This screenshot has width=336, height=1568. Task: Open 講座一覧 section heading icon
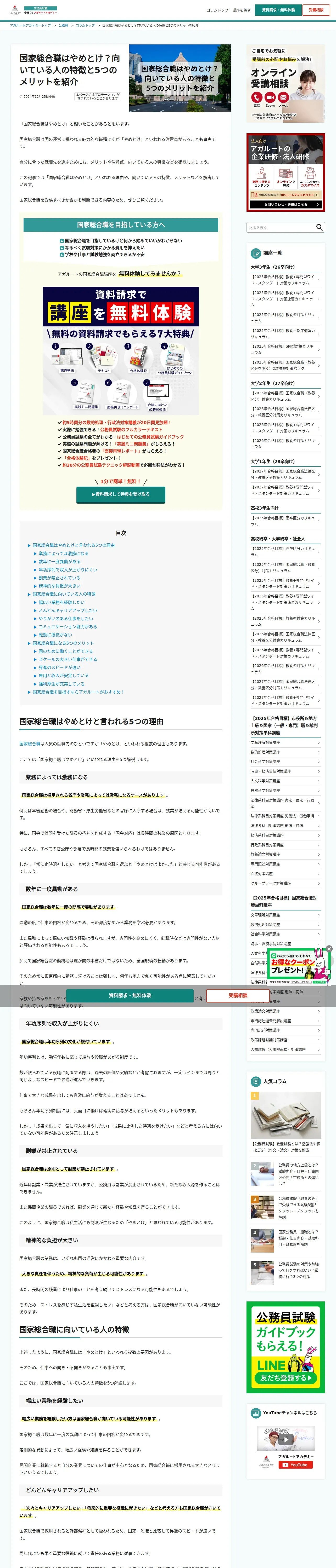pos(256,253)
